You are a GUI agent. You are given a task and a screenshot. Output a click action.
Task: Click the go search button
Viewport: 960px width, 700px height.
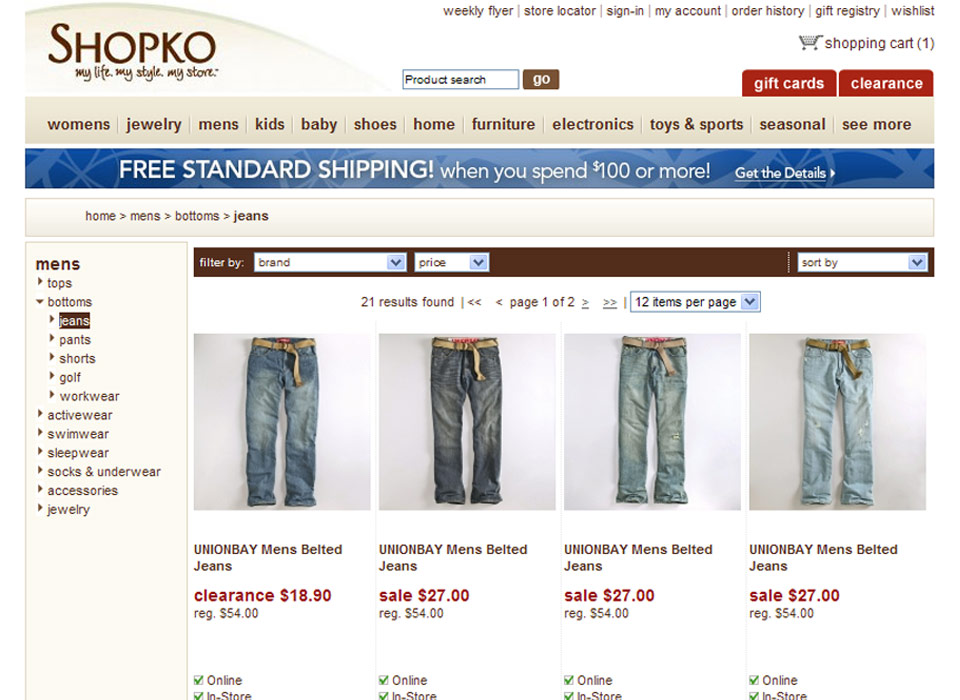point(541,79)
